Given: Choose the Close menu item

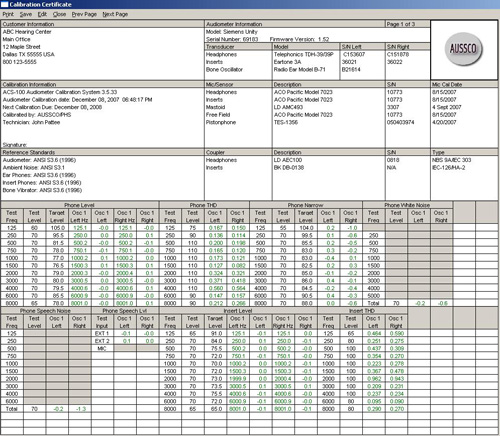Looking at the screenshot, I should 59,14.
